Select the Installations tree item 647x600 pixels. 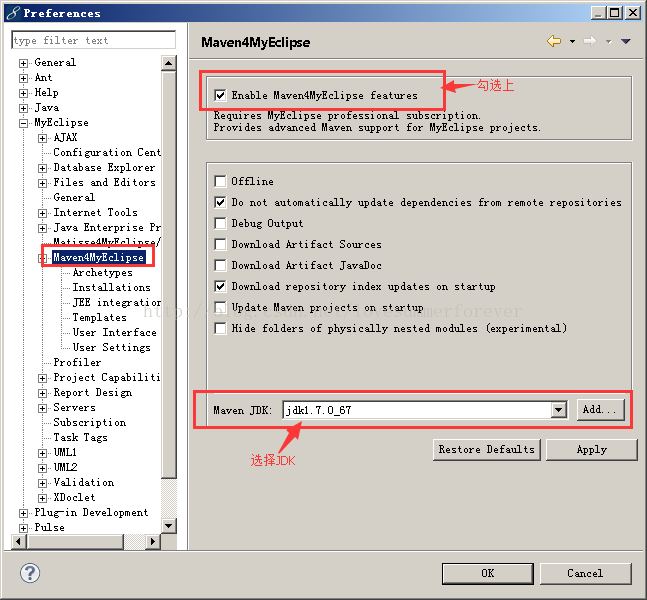click(111, 287)
